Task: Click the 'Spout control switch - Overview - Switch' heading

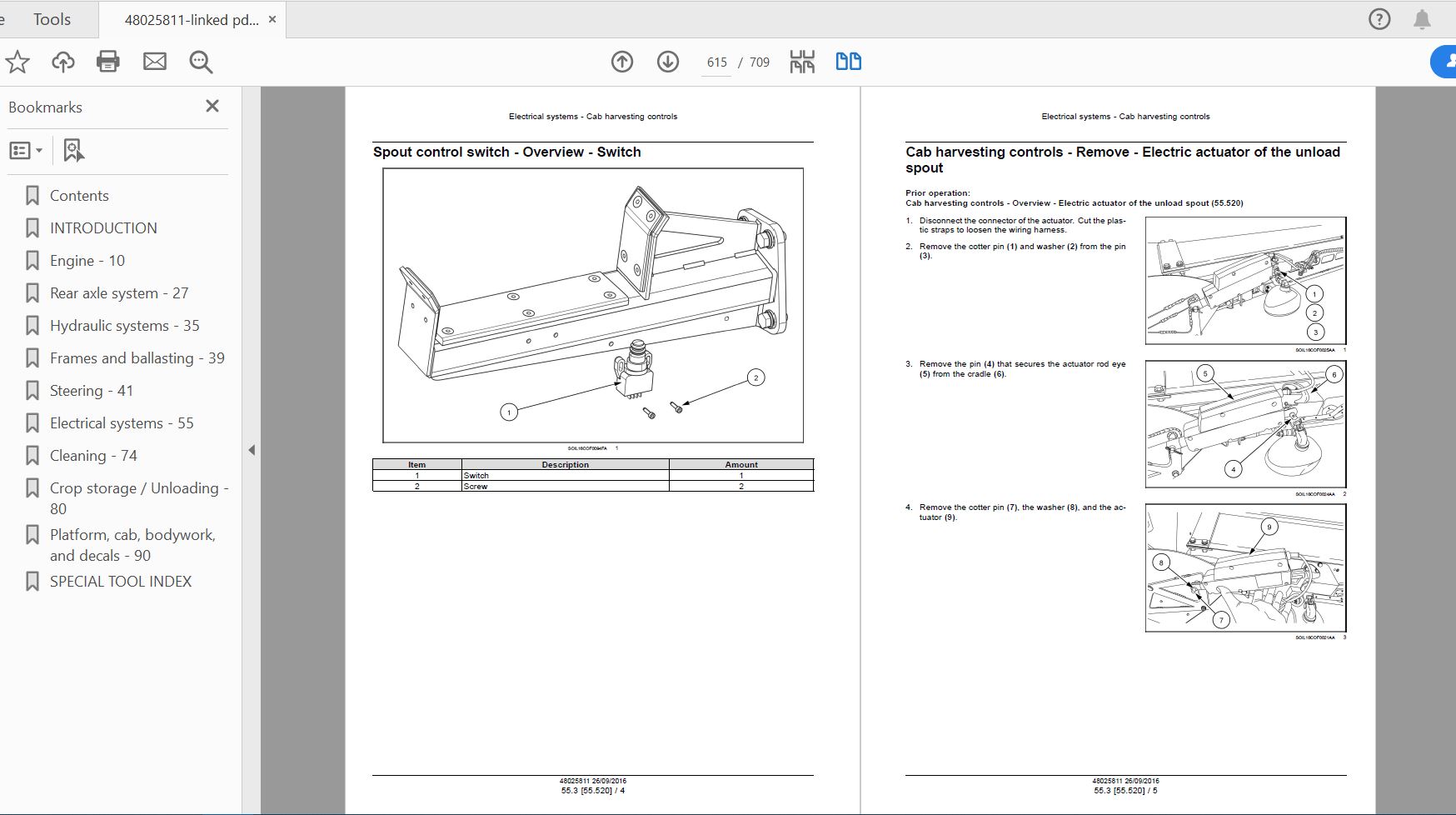Action: pos(507,152)
